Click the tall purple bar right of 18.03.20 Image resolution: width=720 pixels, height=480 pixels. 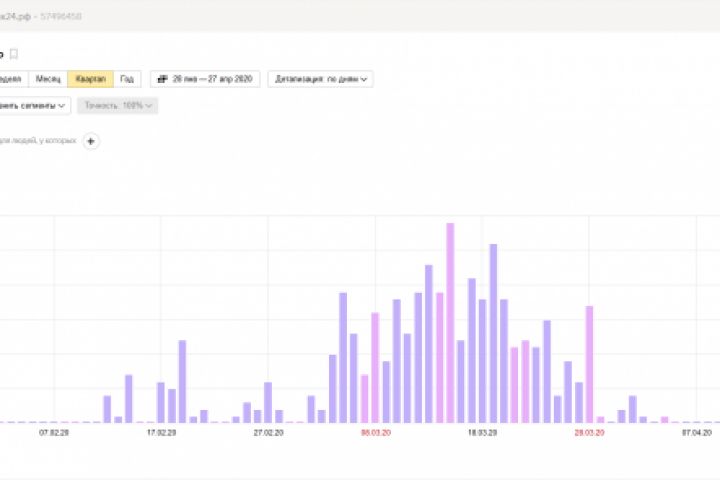(x=493, y=333)
